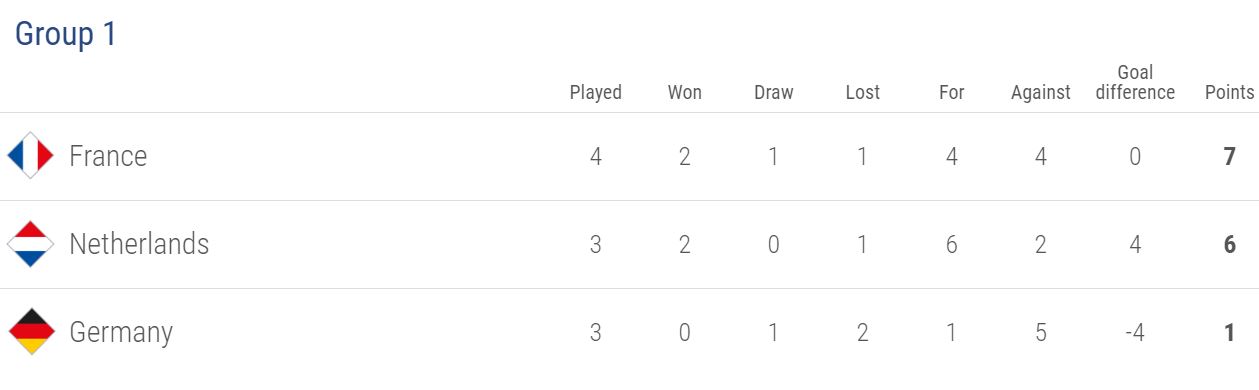Click the For column header

pyautogui.click(x=952, y=92)
